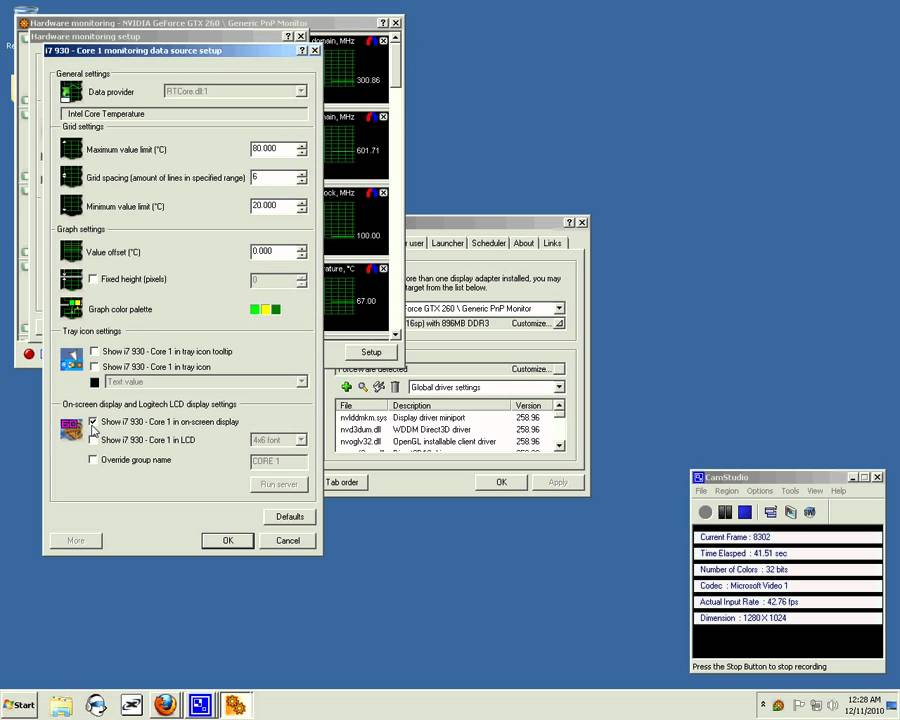Open file explorer folder taskbar icon
The image size is (900, 720).
tap(61, 705)
